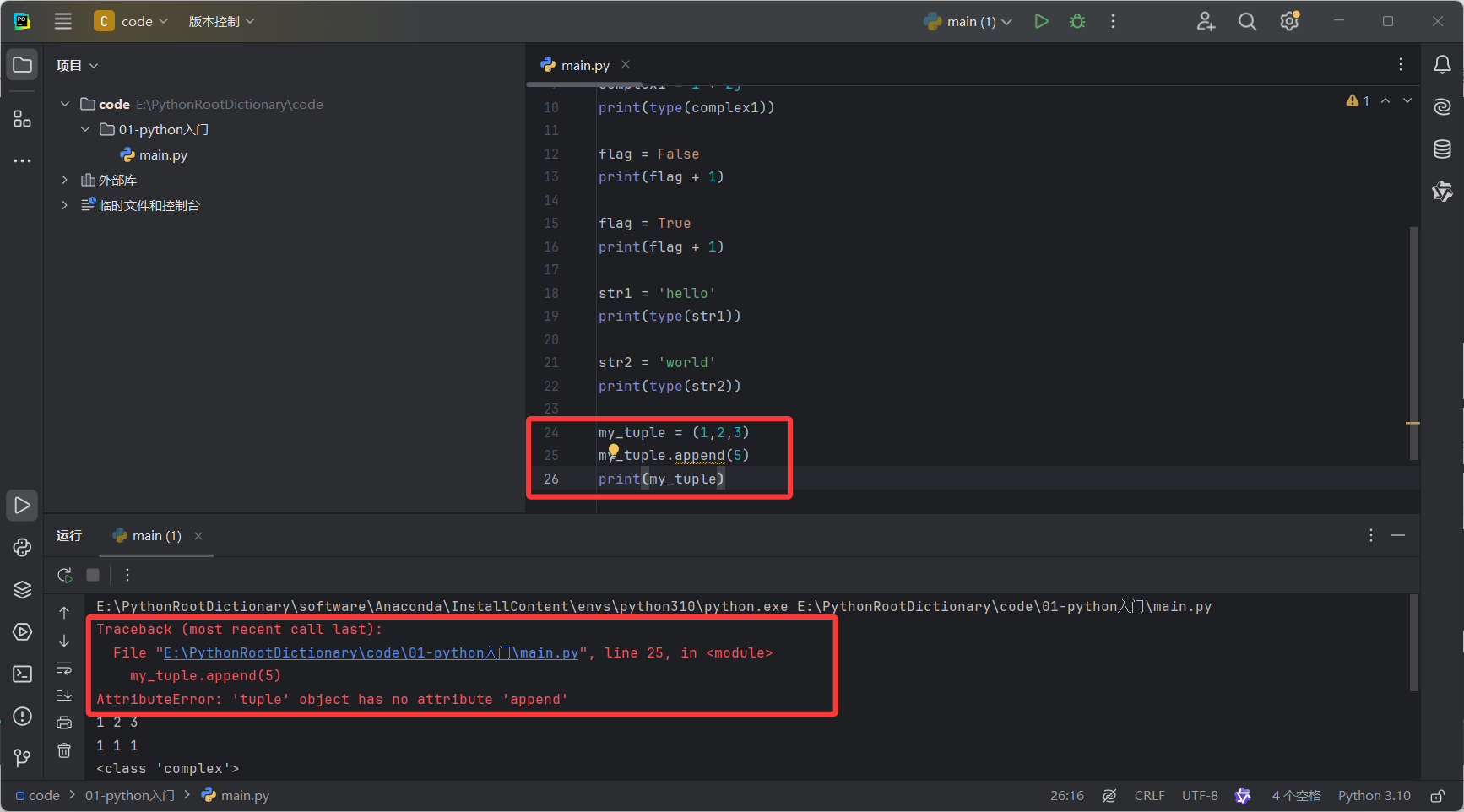This screenshot has width=1464, height=812.
Task: Open the main hamburger menu
Action: point(63,21)
